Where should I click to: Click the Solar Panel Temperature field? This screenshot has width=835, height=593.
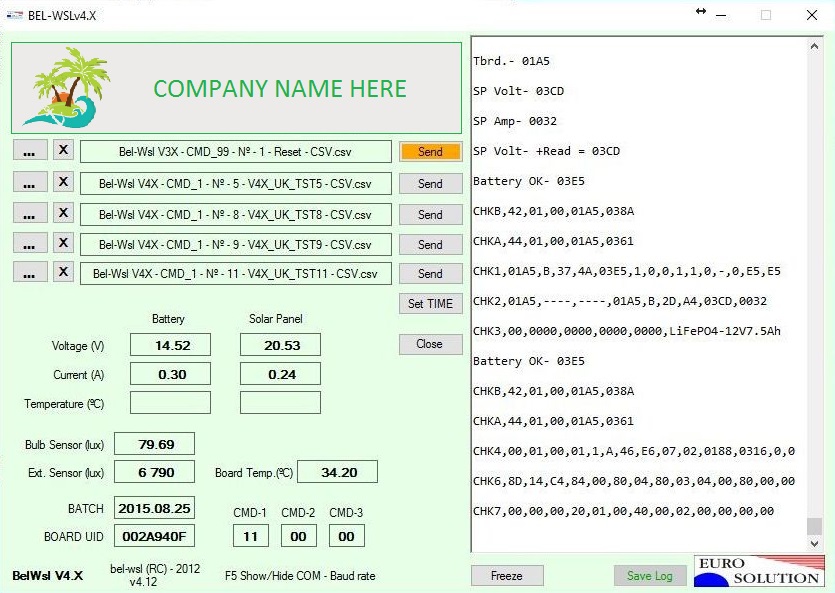click(280, 403)
